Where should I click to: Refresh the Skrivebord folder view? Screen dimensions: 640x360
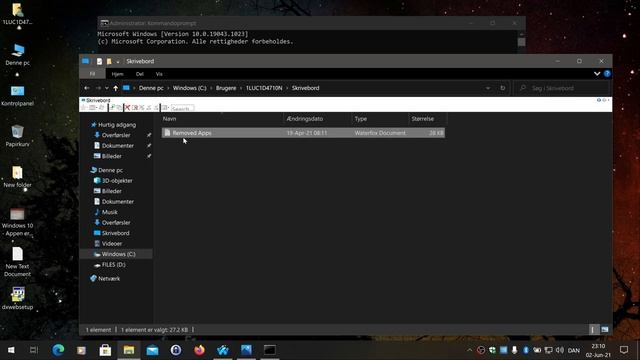point(502,88)
